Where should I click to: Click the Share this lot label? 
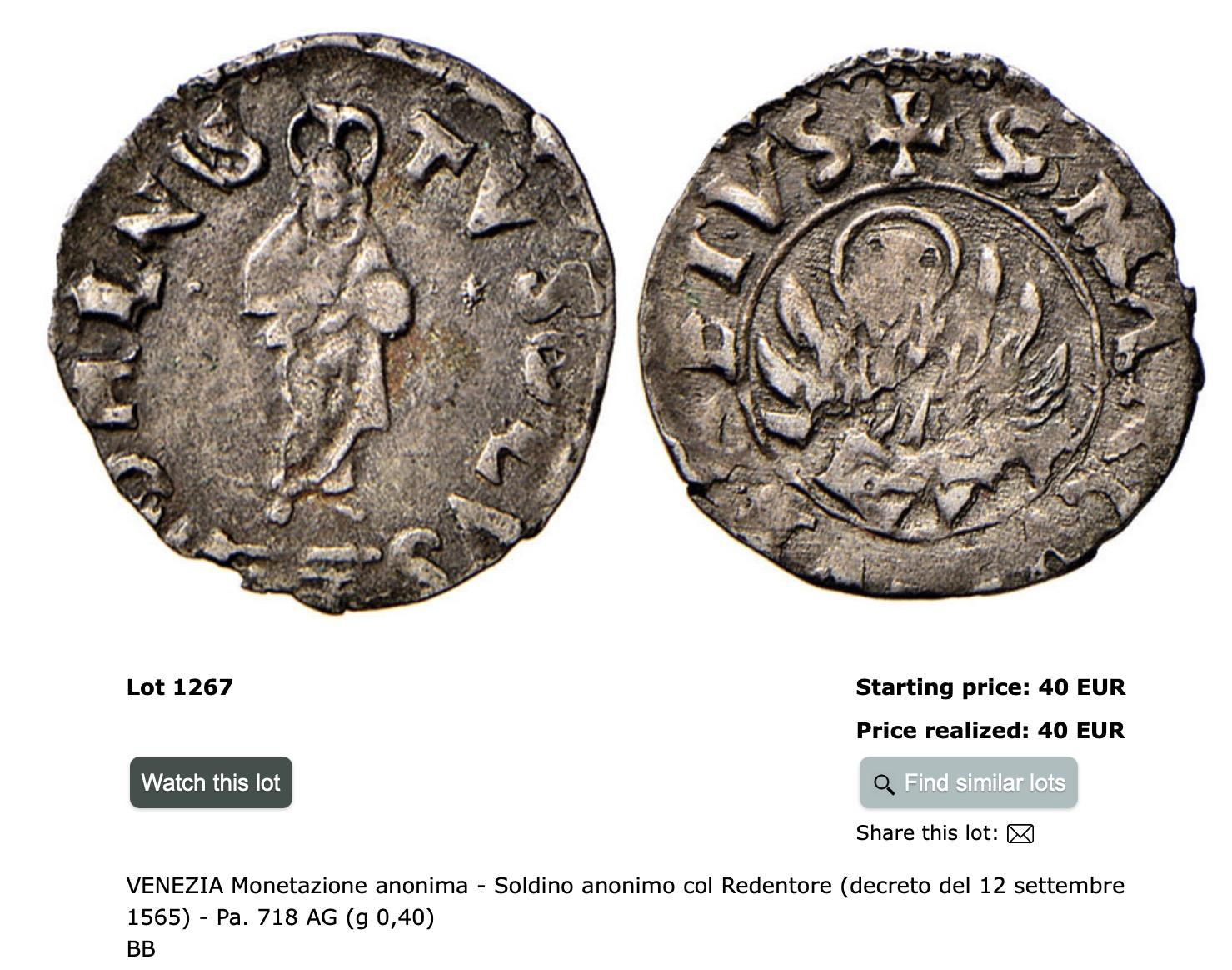[926, 833]
